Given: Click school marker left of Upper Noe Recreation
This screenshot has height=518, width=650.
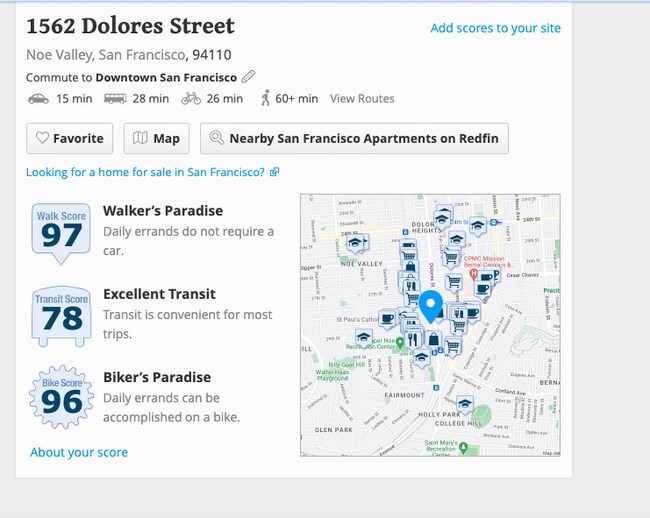Looking at the screenshot, I should 364,338.
